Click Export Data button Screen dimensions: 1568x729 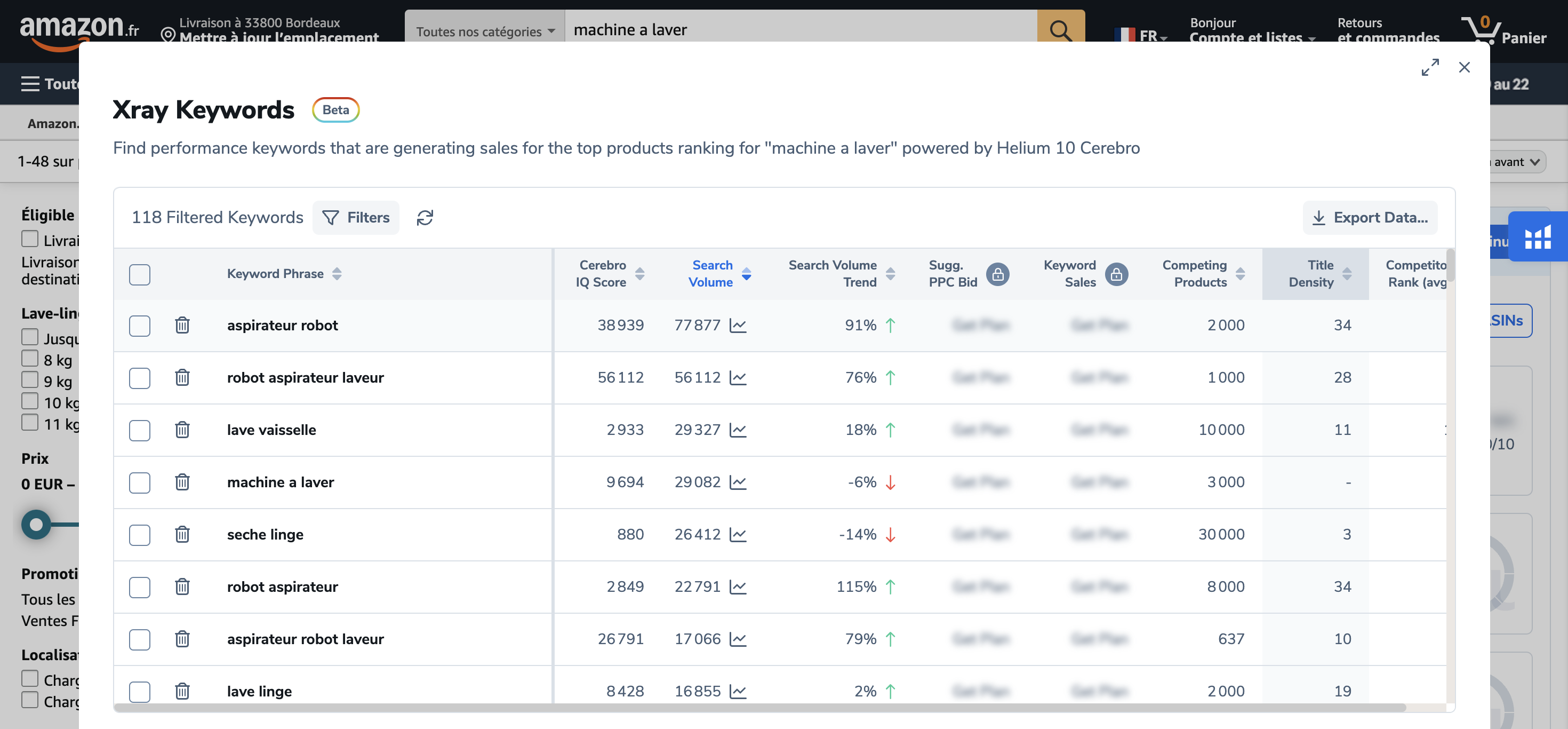click(1370, 217)
